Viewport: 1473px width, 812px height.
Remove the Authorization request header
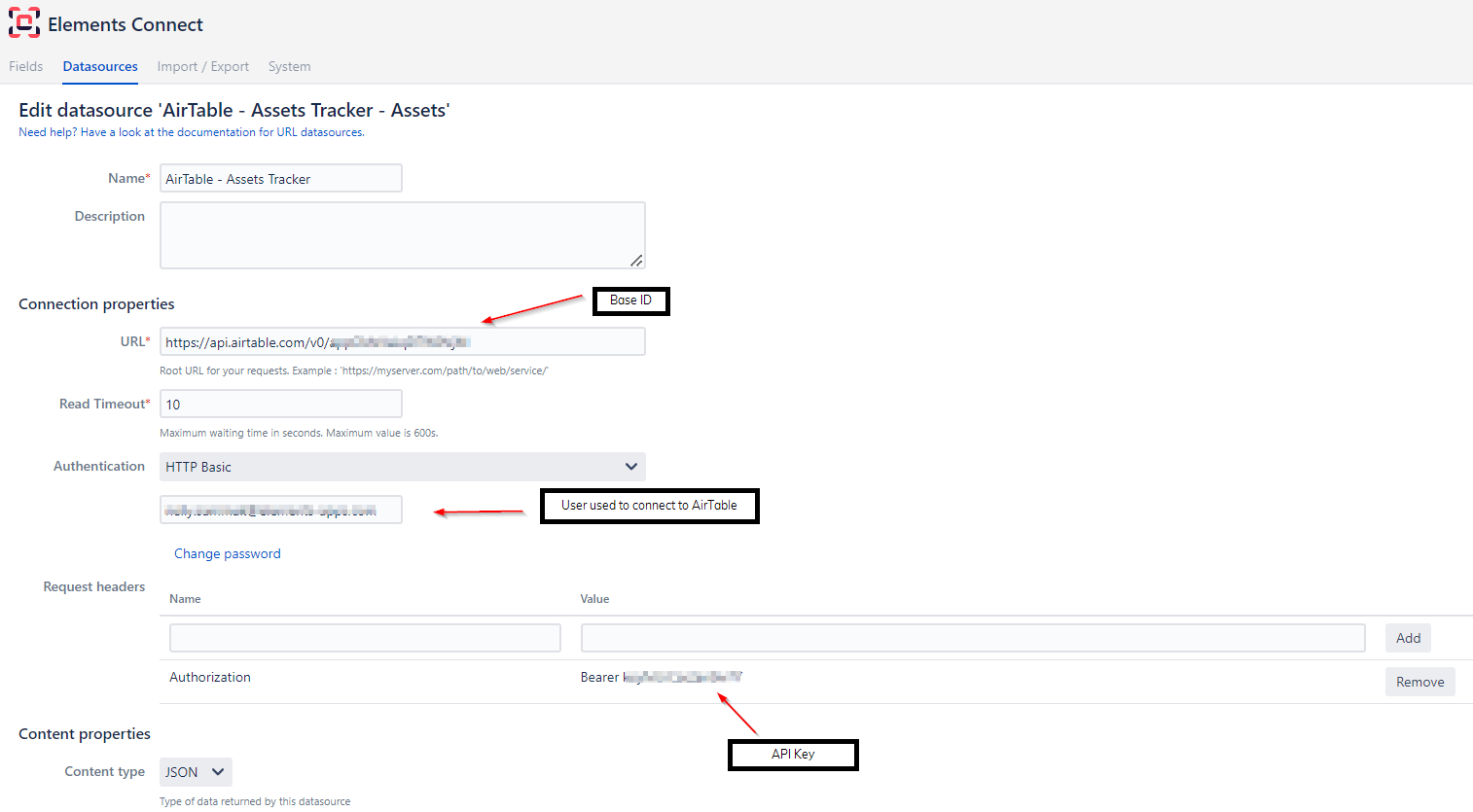[1419, 682]
